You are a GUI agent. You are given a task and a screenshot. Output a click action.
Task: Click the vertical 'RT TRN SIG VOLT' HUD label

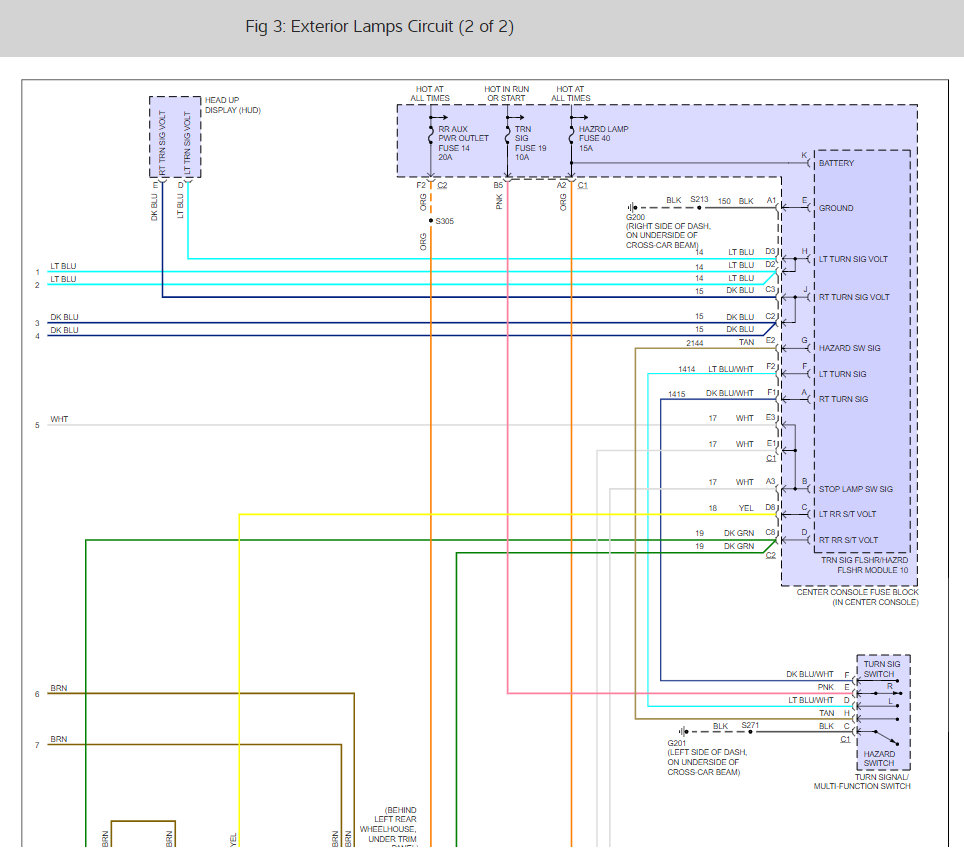point(162,143)
